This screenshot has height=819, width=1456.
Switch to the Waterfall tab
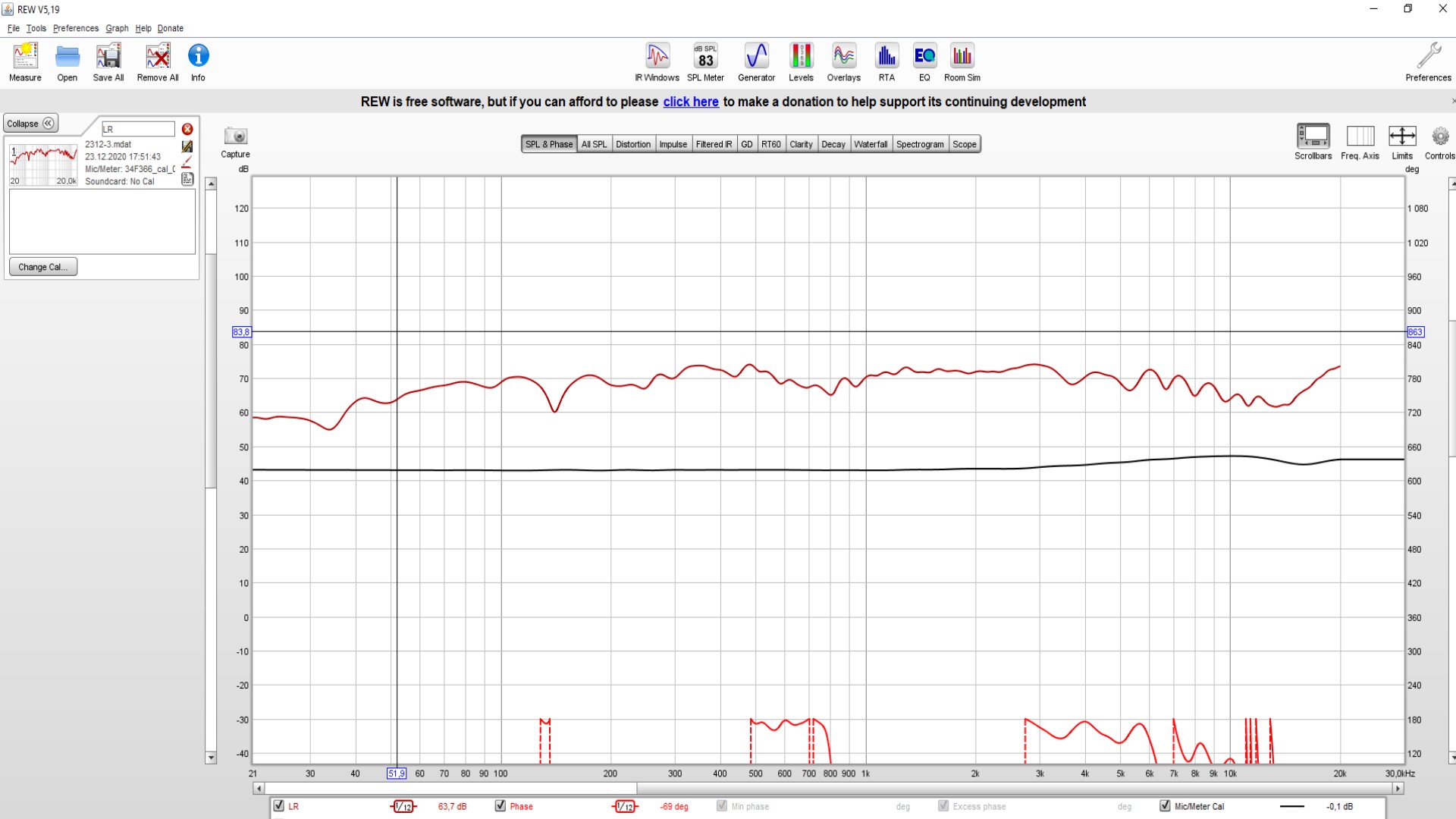(x=870, y=144)
